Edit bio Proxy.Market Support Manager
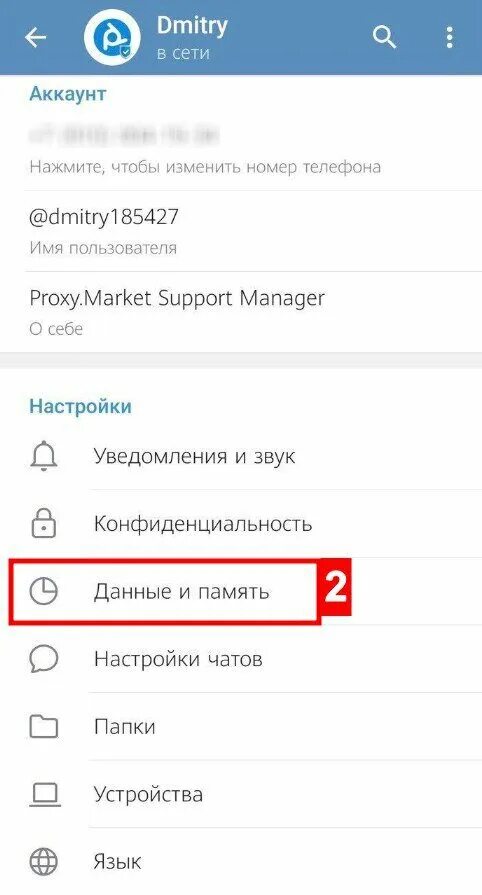 tap(241, 312)
